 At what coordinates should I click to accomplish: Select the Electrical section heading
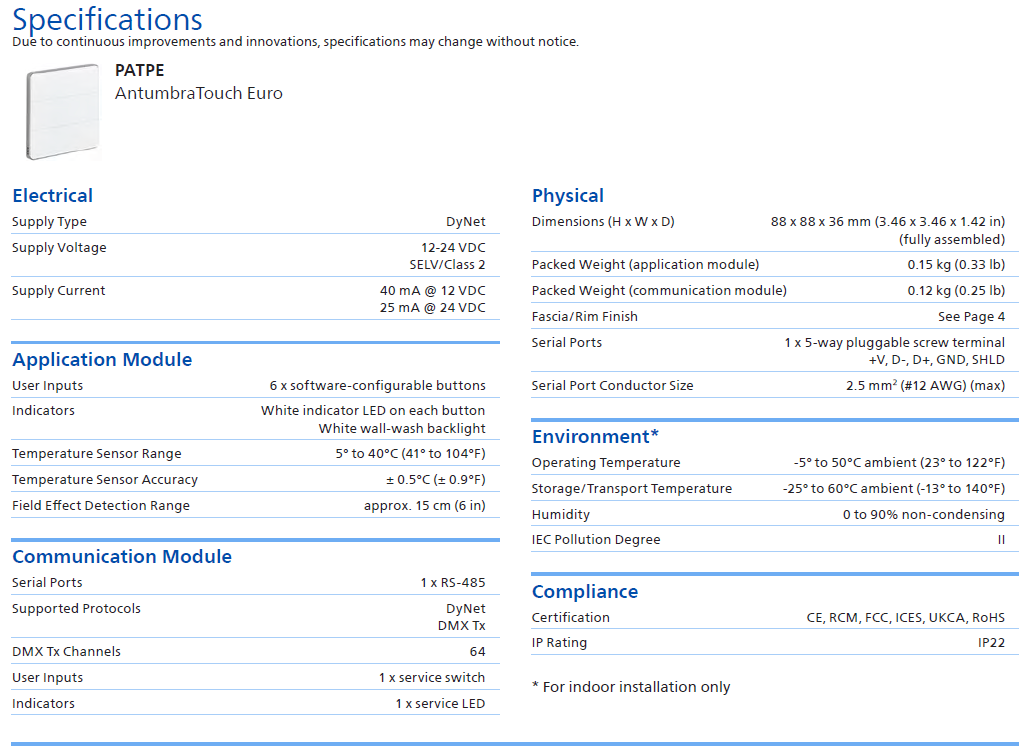[52, 196]
